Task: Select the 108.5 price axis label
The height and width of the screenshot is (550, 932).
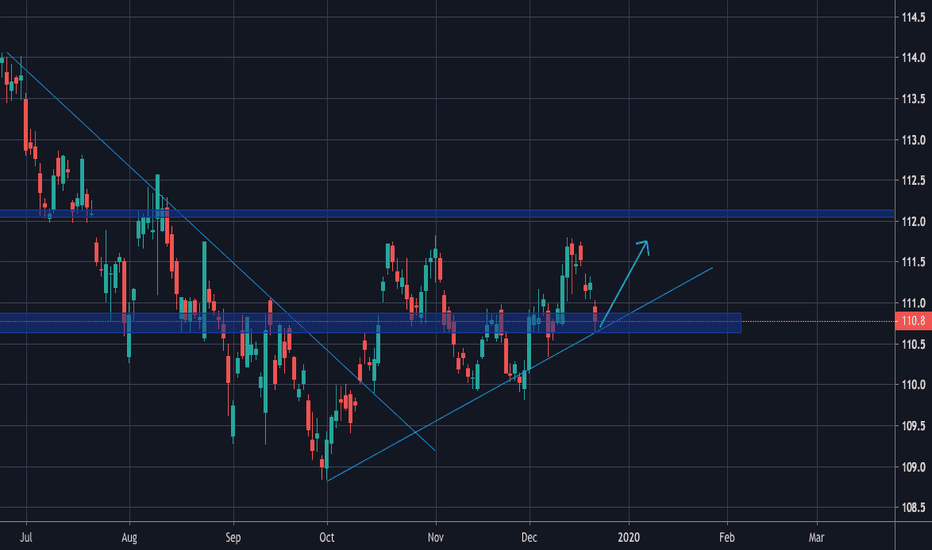Action: [x=914, y=508]
